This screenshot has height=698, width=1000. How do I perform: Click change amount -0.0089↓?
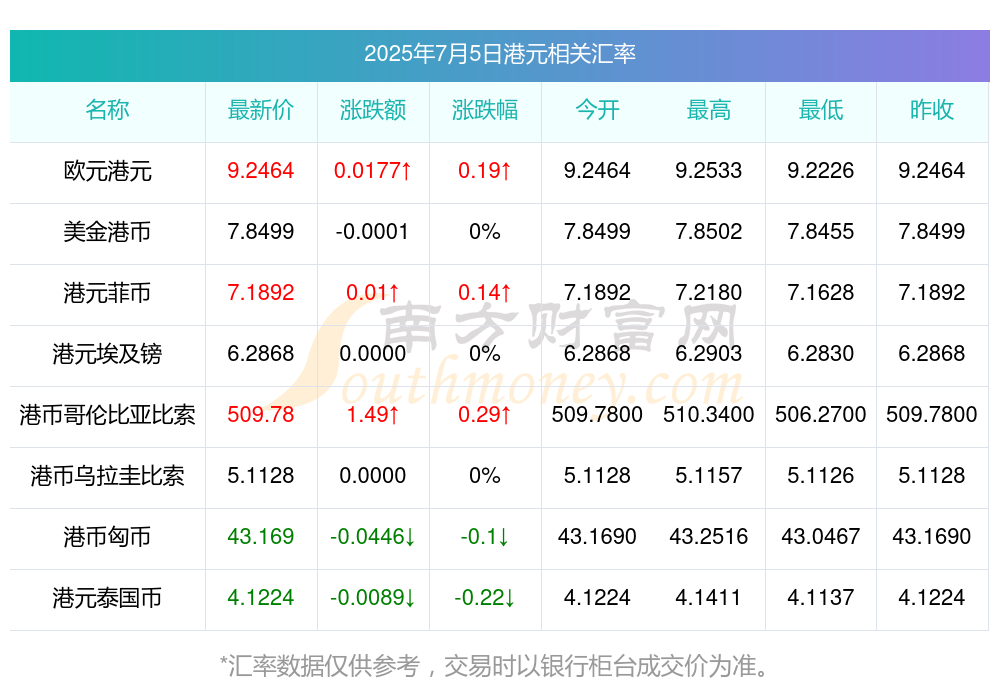pos(372,597)
